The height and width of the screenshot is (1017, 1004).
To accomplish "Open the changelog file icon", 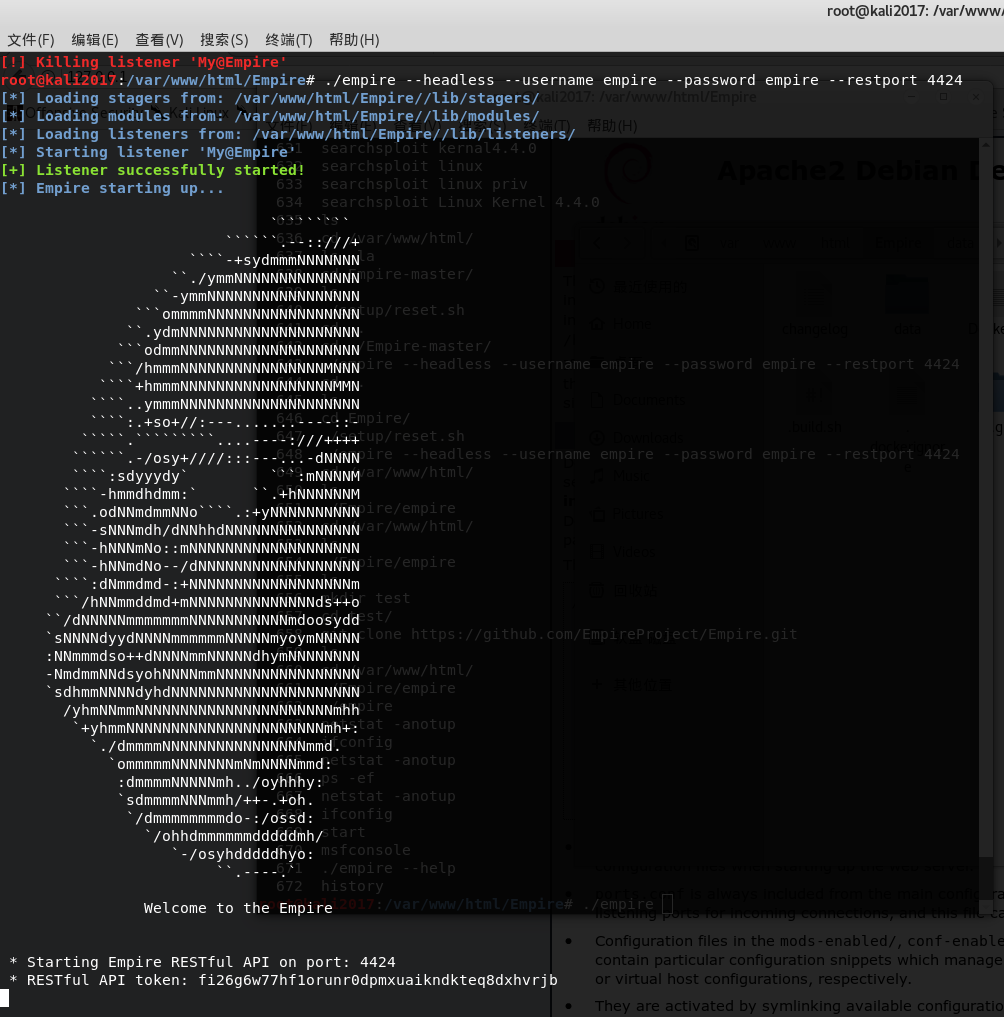I will 815,297.
